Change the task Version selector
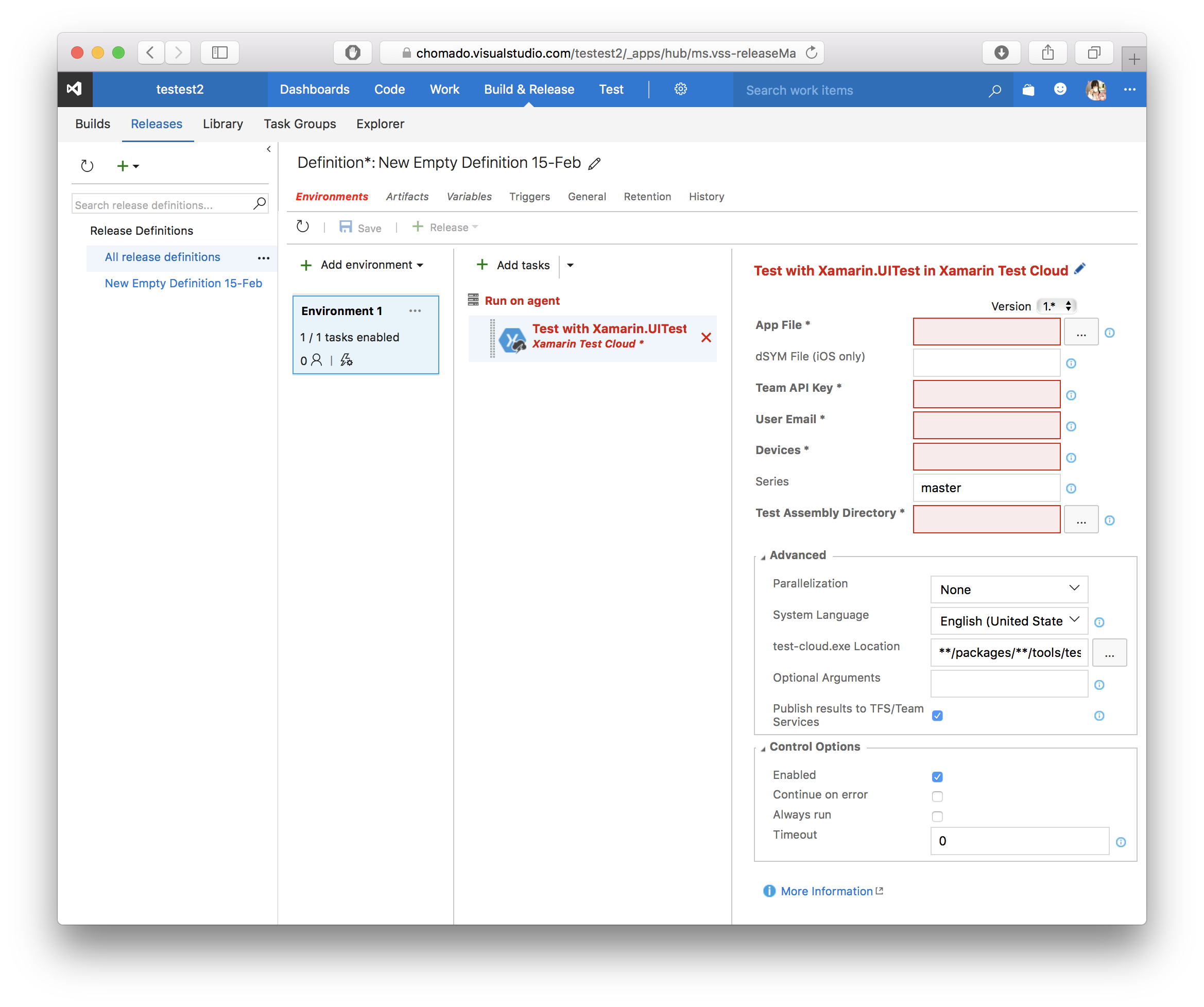Screen dimensions: 1204x1007 click(x=1056, y=306)
